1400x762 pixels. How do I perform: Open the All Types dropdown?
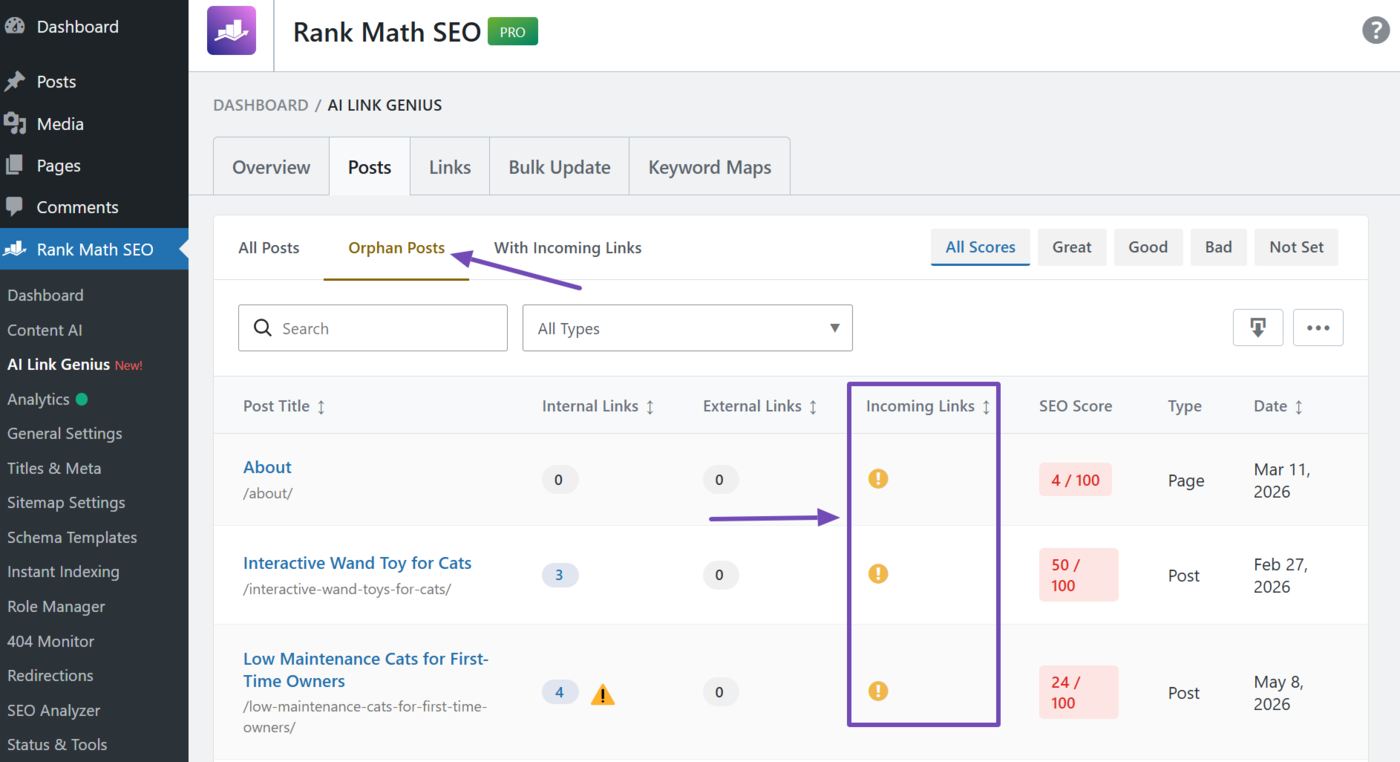pyautogui.click(x=687, y=328)
